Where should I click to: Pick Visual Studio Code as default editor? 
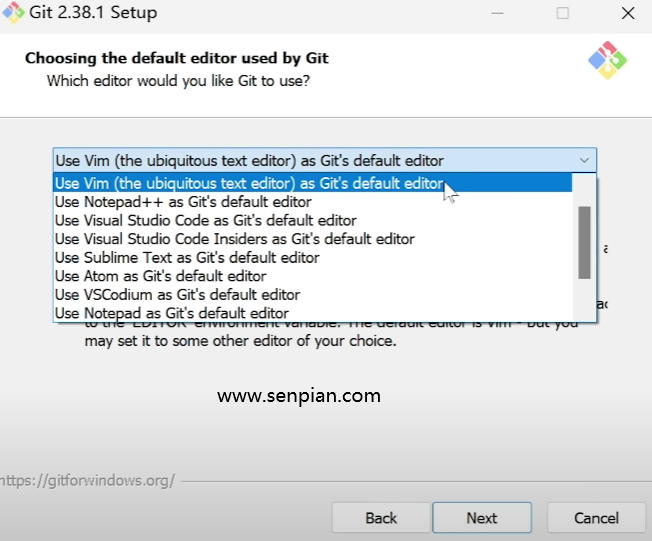tap(205, 220)
